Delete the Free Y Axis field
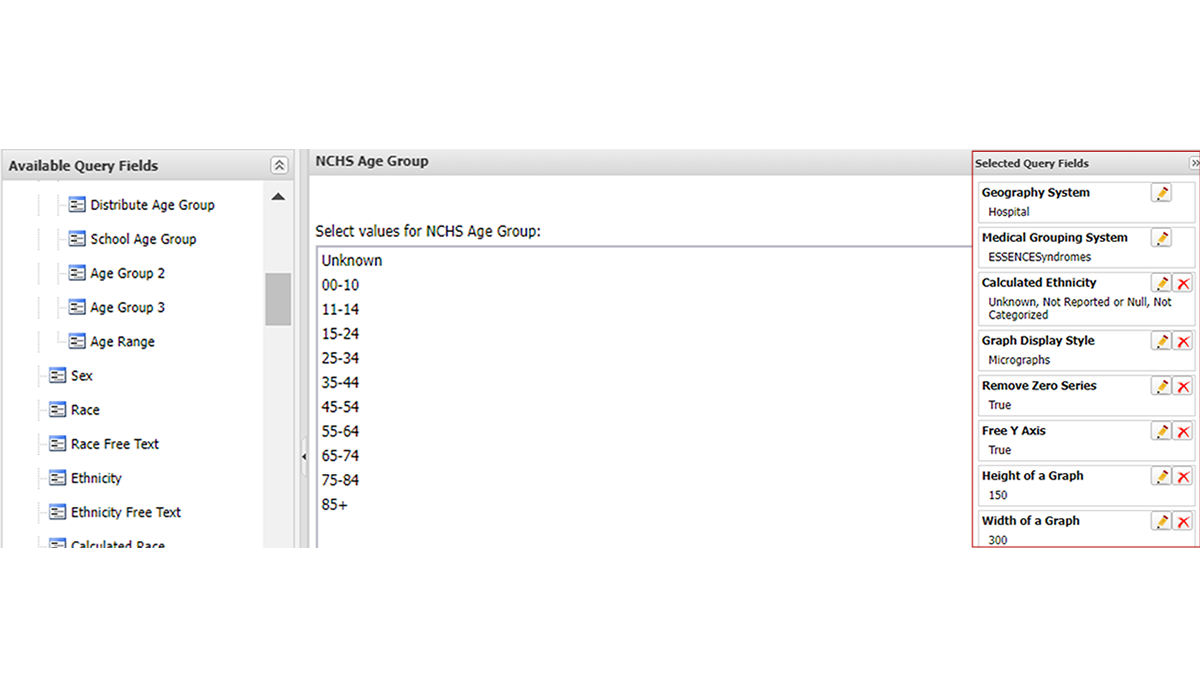The image size is (1200, 675). point(1183,431)
